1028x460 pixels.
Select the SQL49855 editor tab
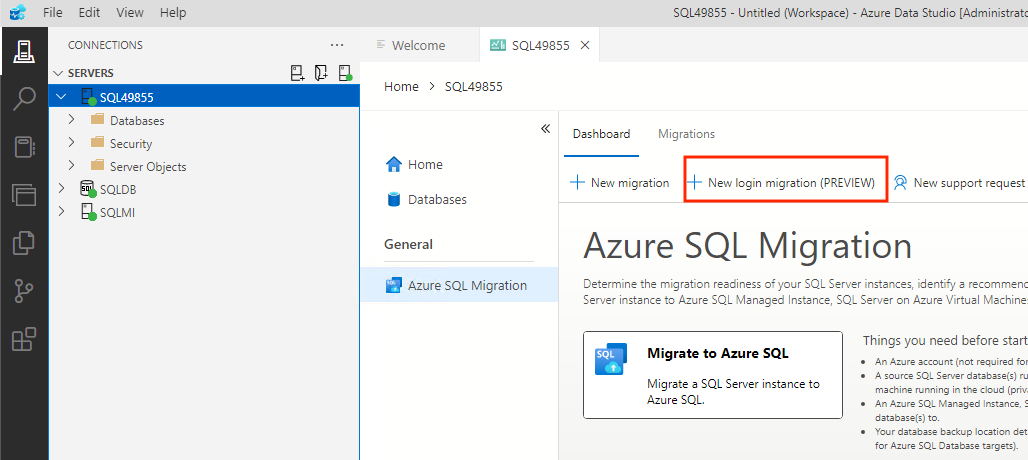coord(541,45)
